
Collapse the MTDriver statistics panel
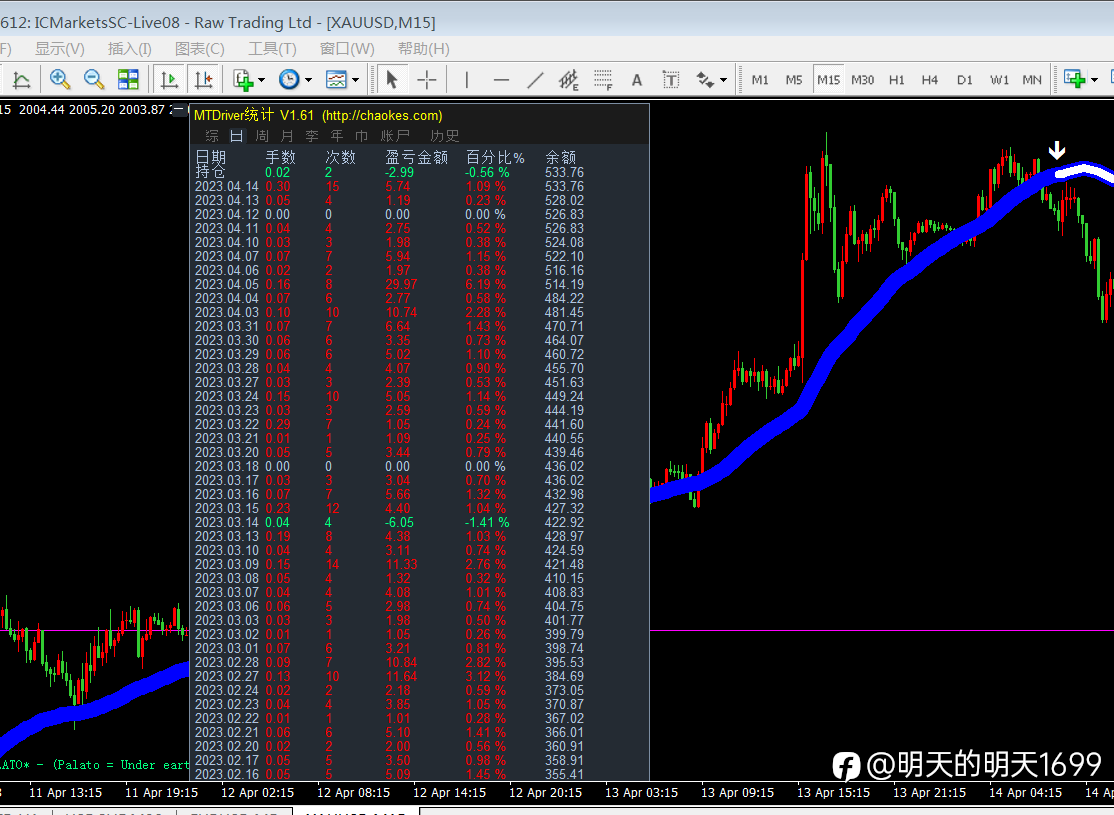point(180,110)
